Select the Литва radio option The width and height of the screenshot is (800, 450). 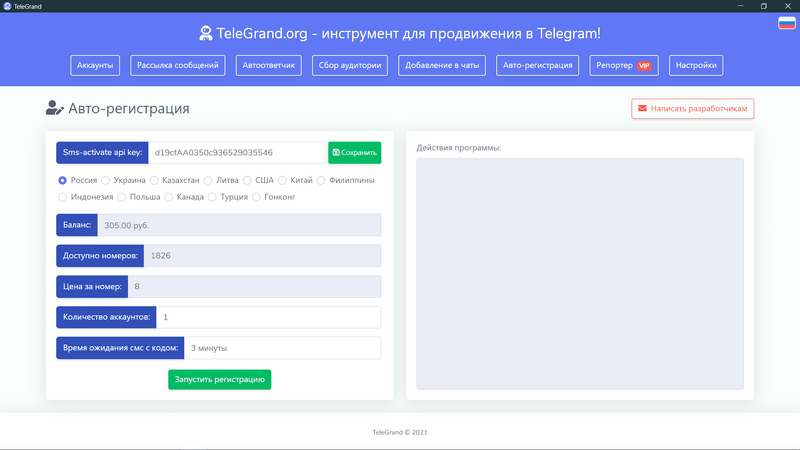point(208,180)
